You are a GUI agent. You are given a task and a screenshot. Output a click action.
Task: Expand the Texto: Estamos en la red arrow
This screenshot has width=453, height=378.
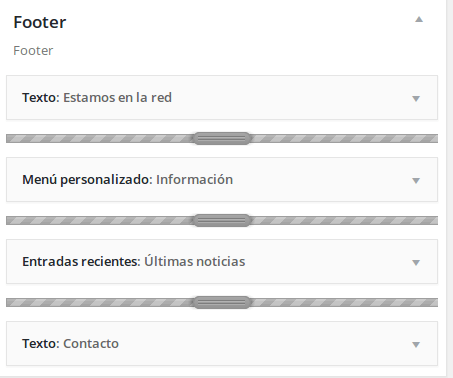click(416, 98)
